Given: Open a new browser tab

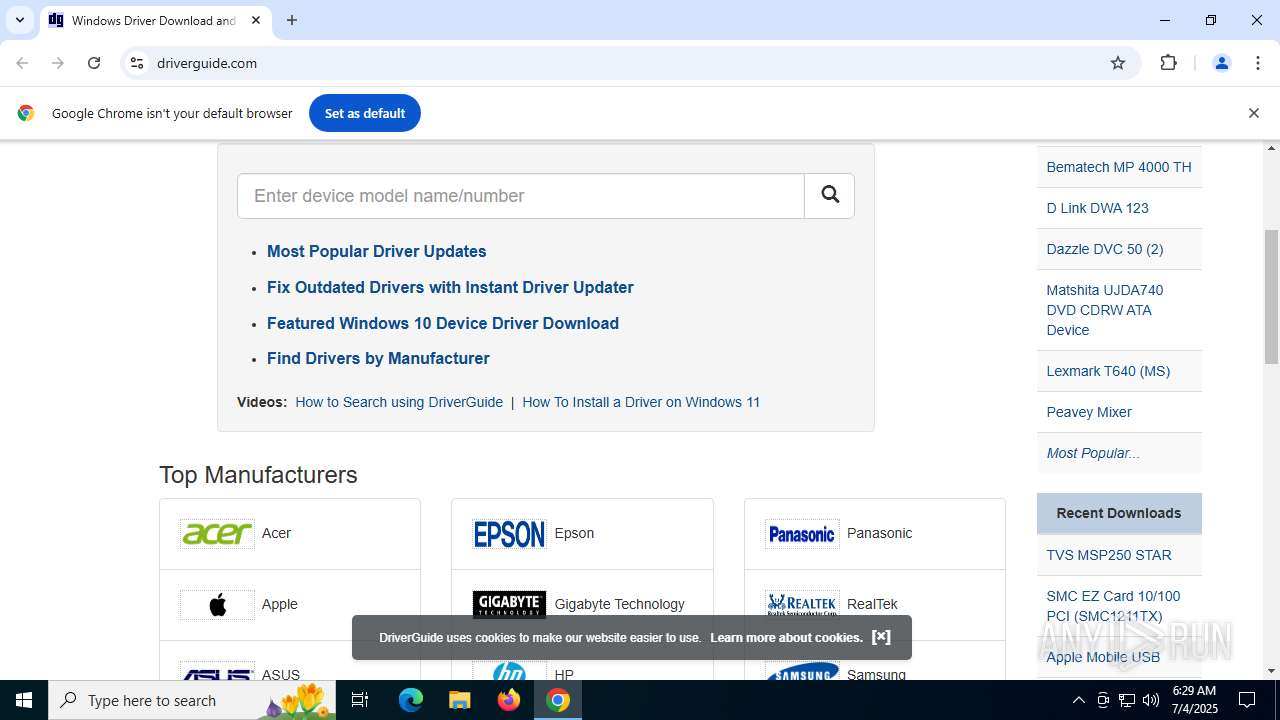Looking at the screenshot, I should coord(292,20).
